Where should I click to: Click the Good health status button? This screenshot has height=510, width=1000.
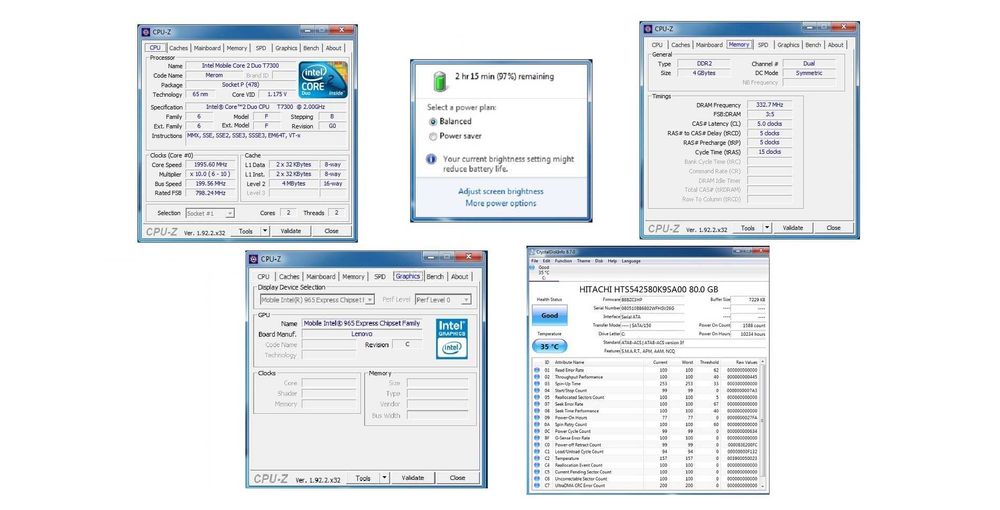(x=550, y=315)
